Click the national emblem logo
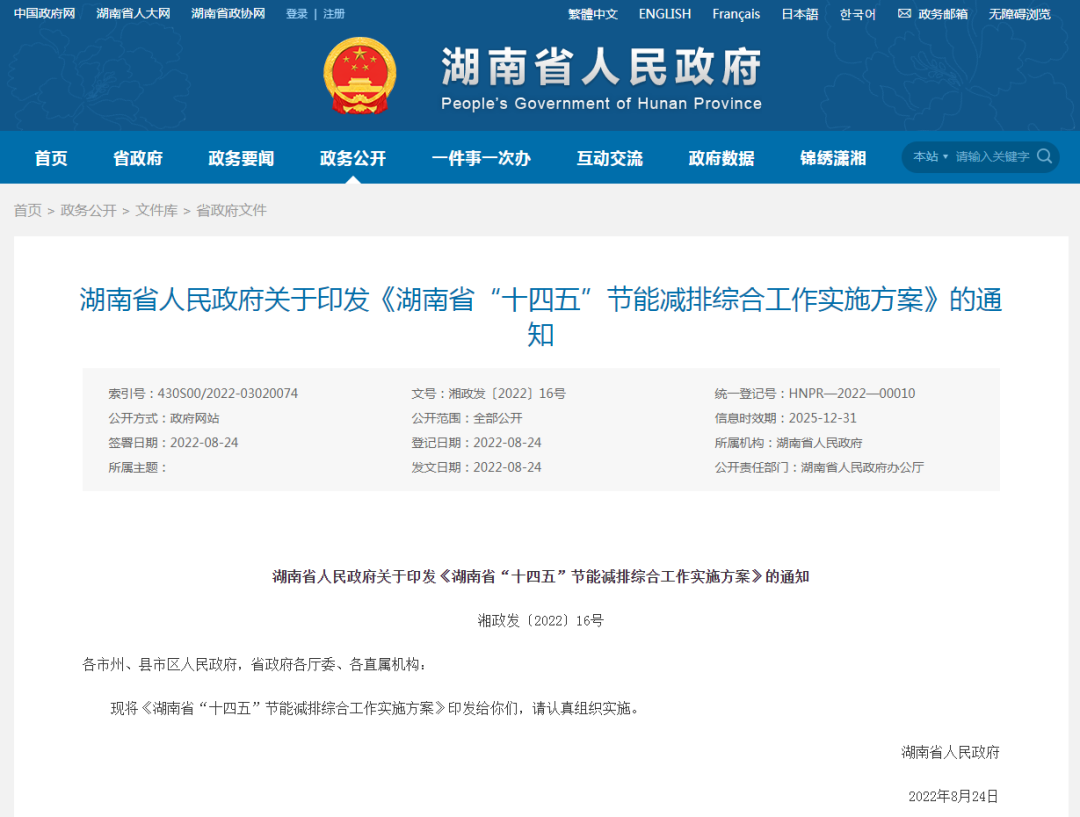Image resolution: width=1080 pixels, height=817 pixels. tap(360, 76)
